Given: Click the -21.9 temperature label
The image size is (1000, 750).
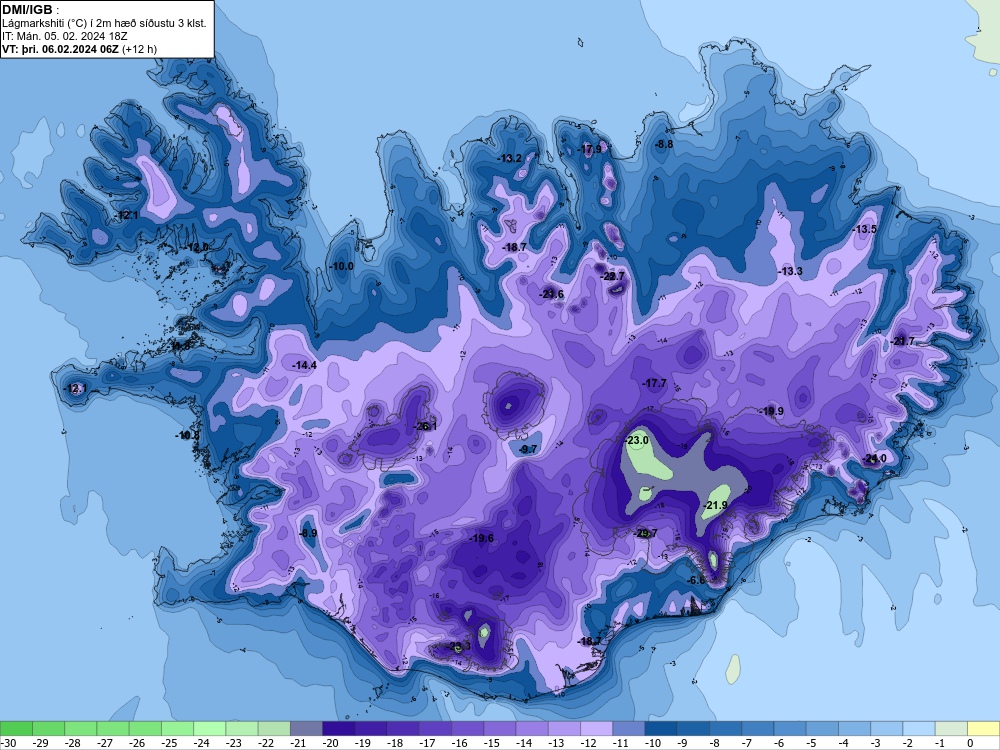Looking at the screenshot, I should pos(716,505).
